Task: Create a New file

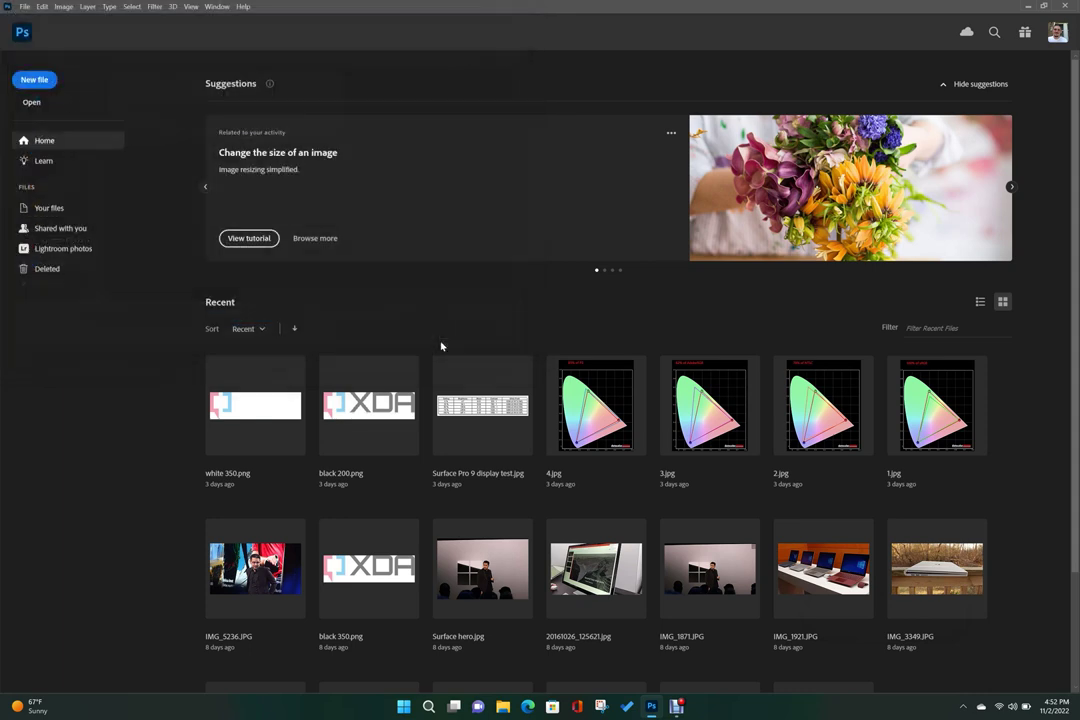Action: click(34, 80)
